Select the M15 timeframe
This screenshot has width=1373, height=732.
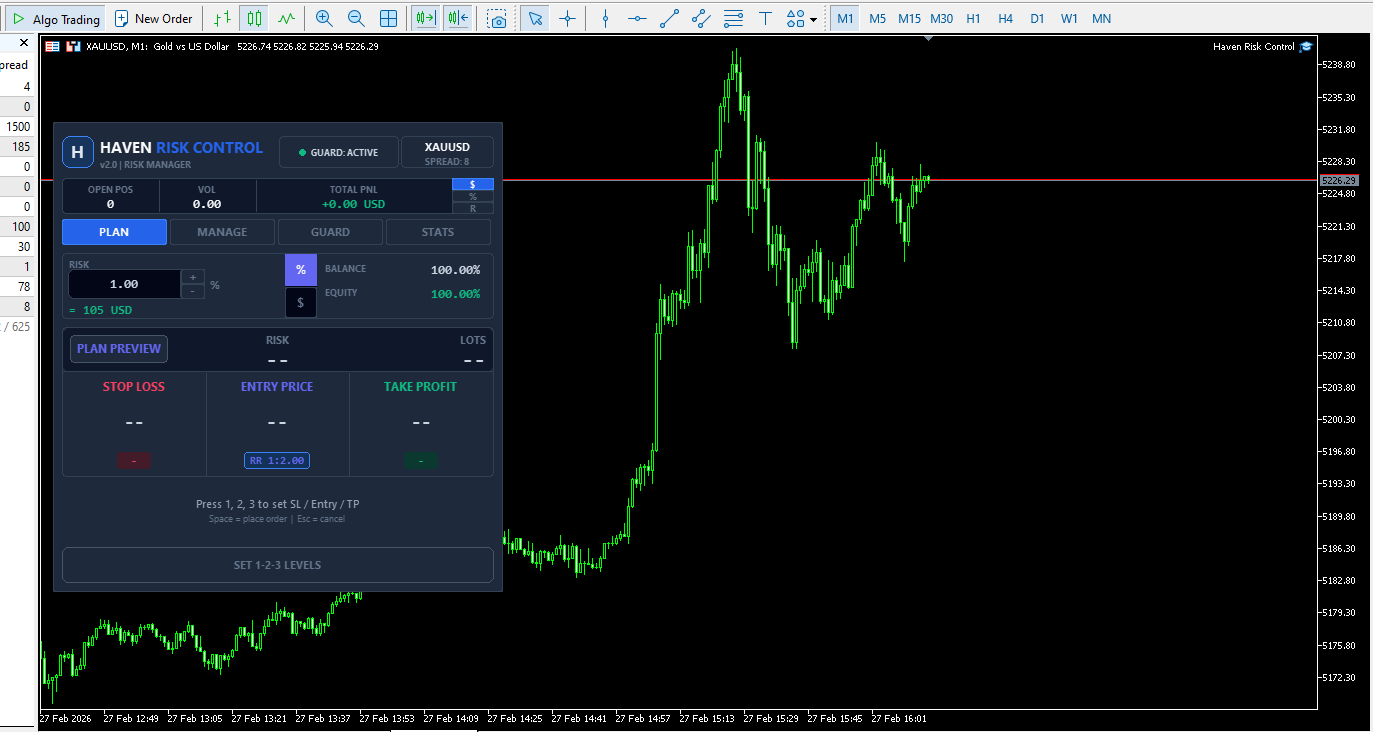point(909,18)
